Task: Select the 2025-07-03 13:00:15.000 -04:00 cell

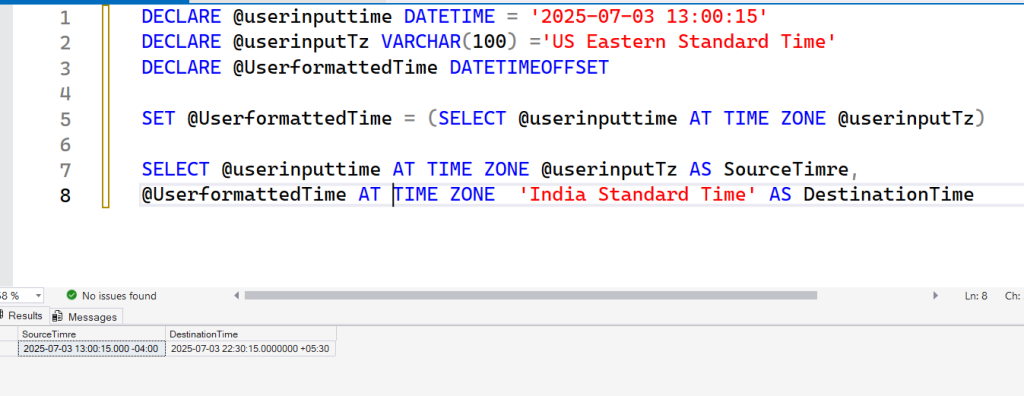Action: coord(91,349)
